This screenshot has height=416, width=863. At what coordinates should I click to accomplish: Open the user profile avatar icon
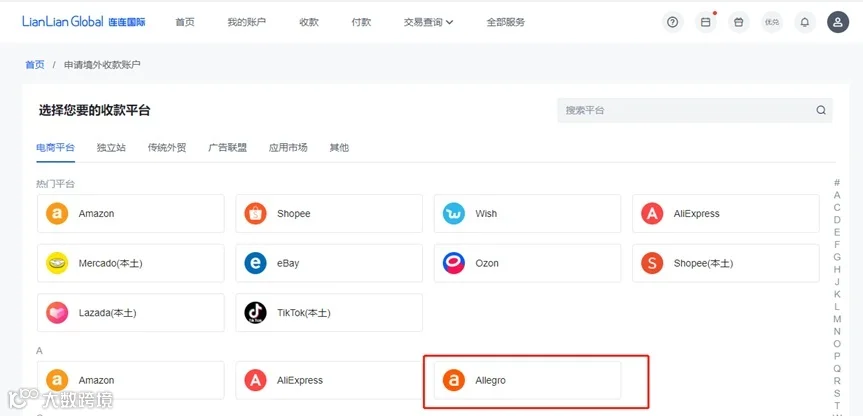tap(838, 23)
